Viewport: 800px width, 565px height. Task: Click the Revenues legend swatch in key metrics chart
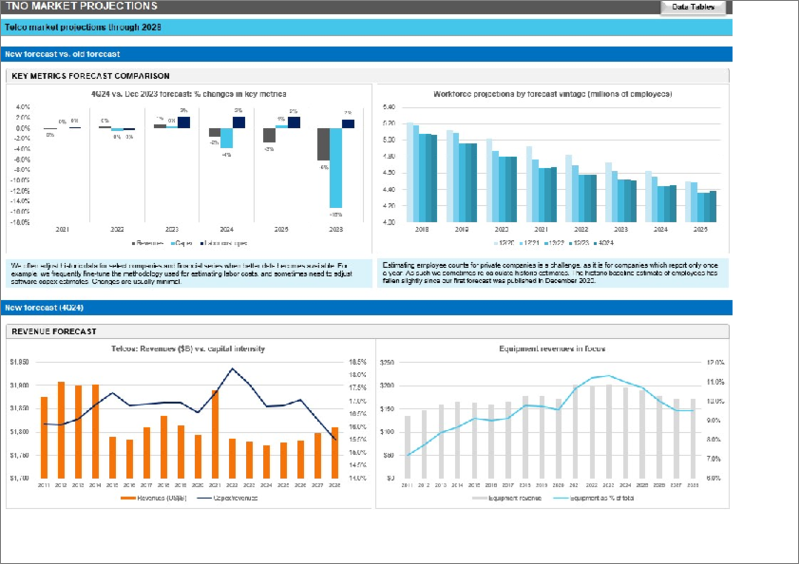click(135, 243)
